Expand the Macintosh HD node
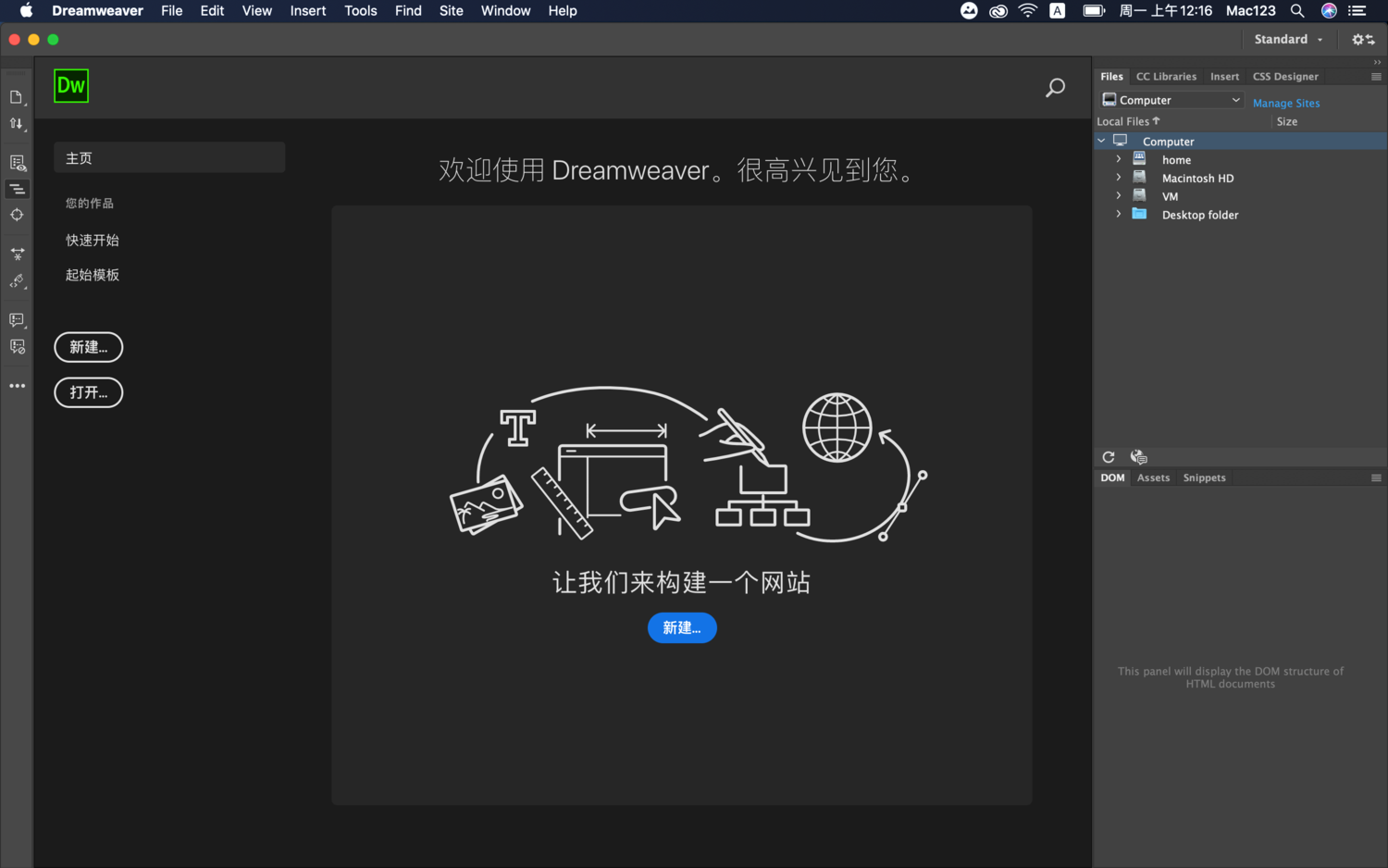The image size is (1388, 868). click(1118, 178)
